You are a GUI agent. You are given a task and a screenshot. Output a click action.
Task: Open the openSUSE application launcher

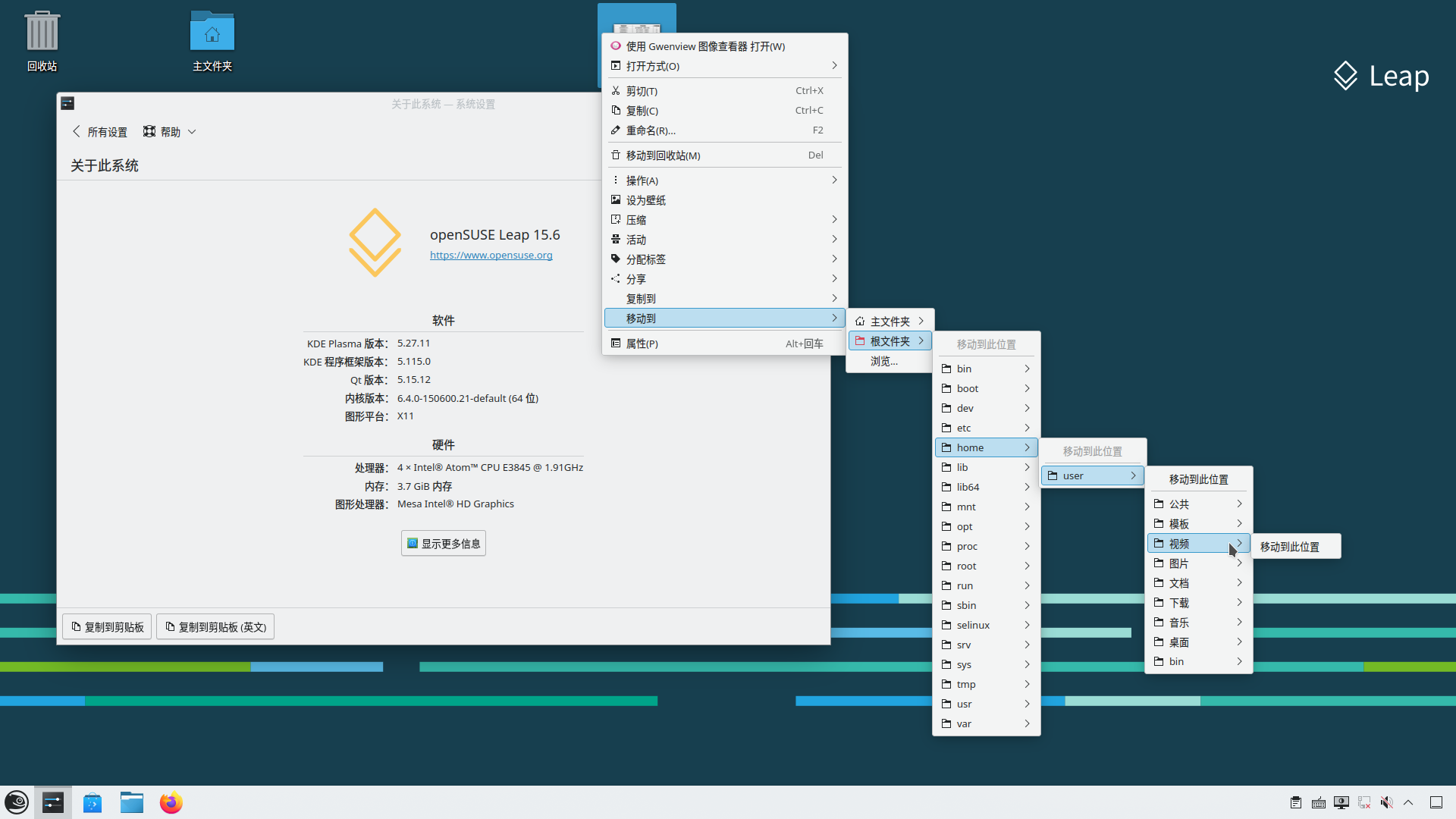point(17,802)
